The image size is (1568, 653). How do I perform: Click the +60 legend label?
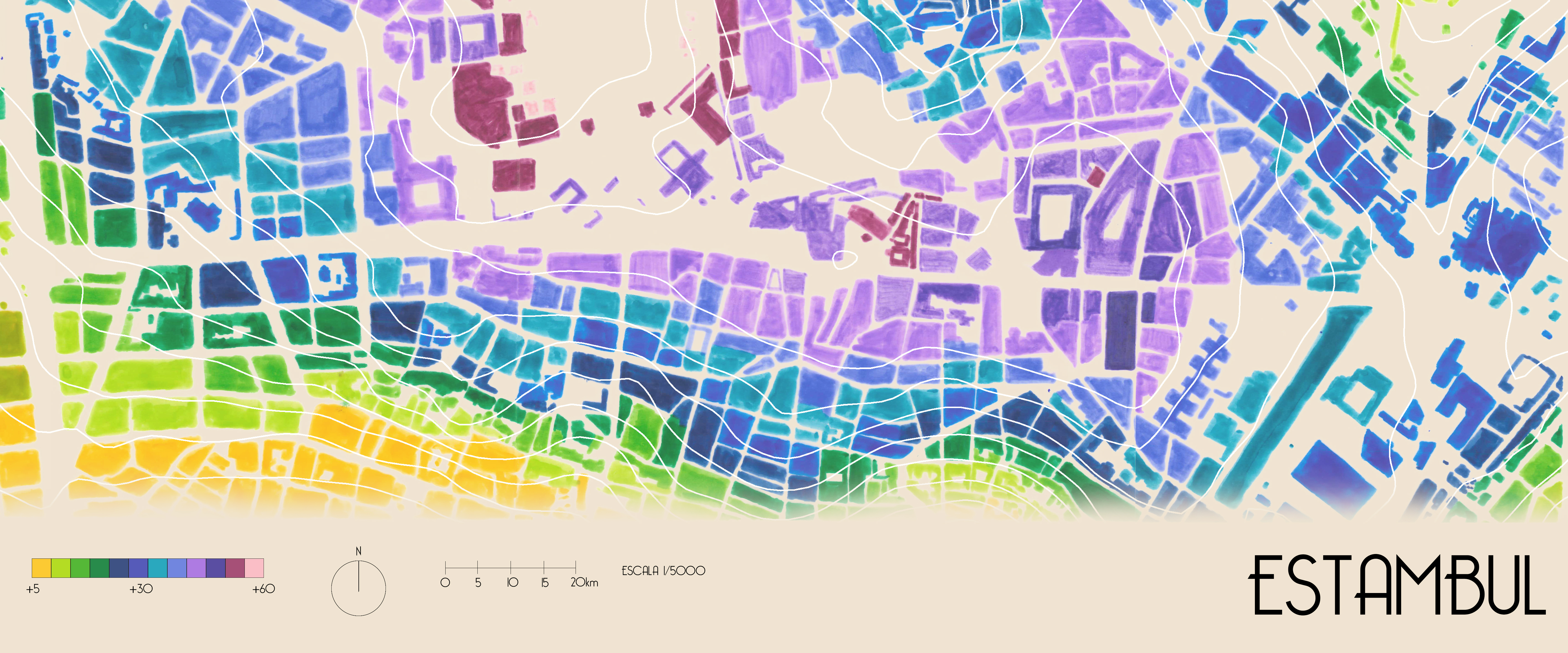pos(264,589)
